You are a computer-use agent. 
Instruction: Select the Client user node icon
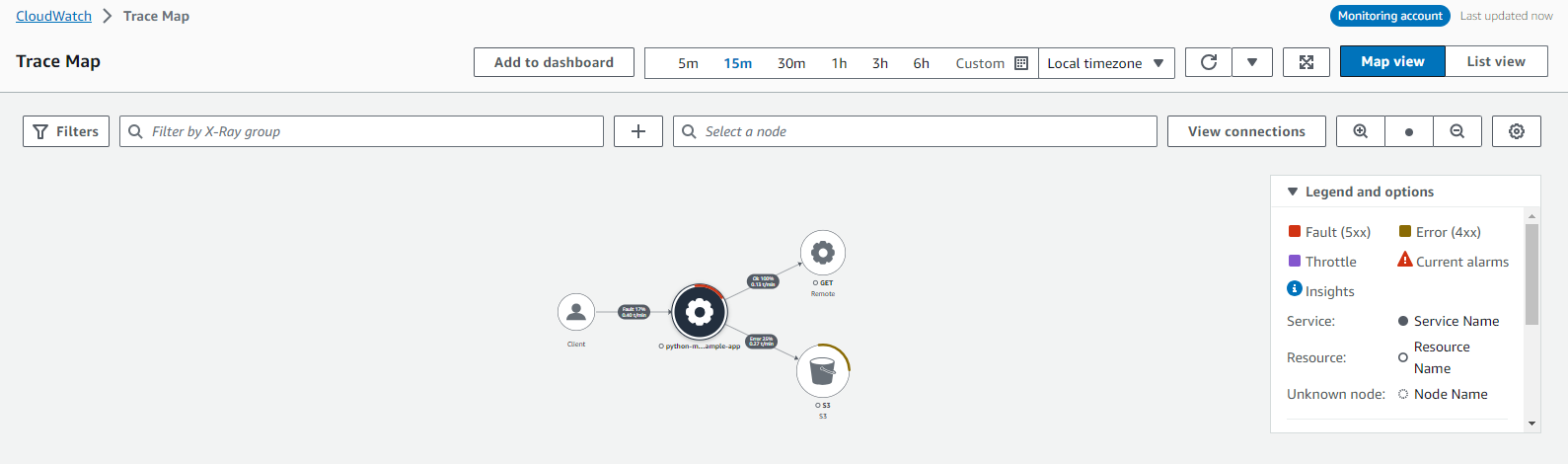[576, 312]
